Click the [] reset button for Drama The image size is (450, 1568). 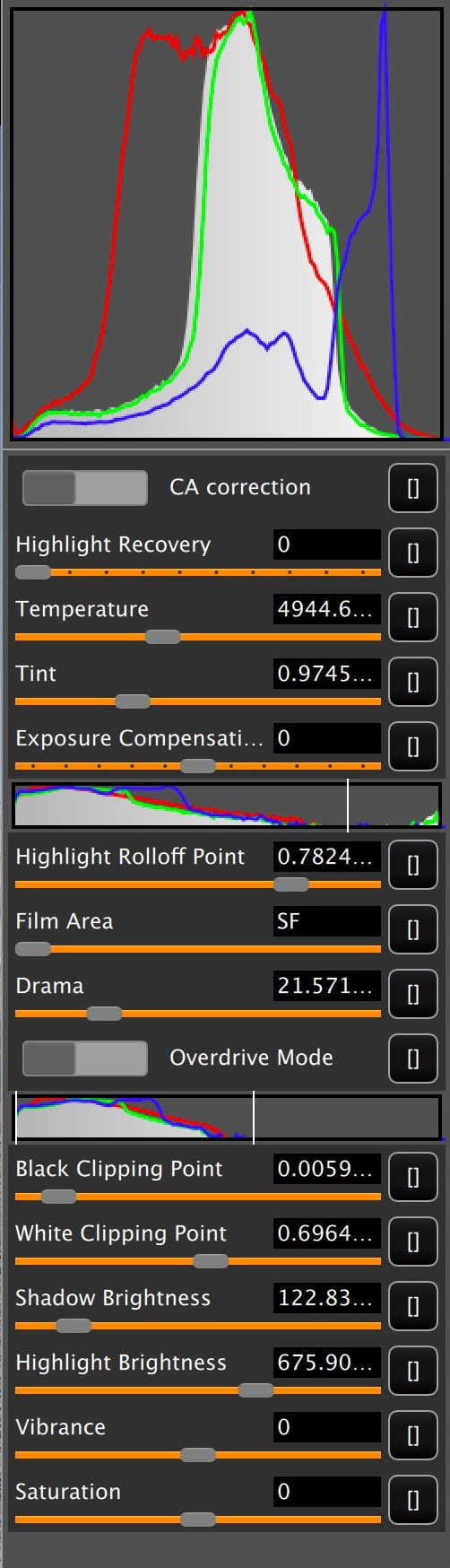point(413,994)
